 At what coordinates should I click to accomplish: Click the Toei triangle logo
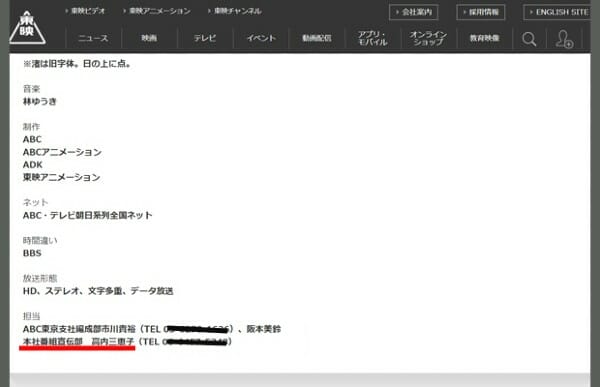click(x=27, y=28)
